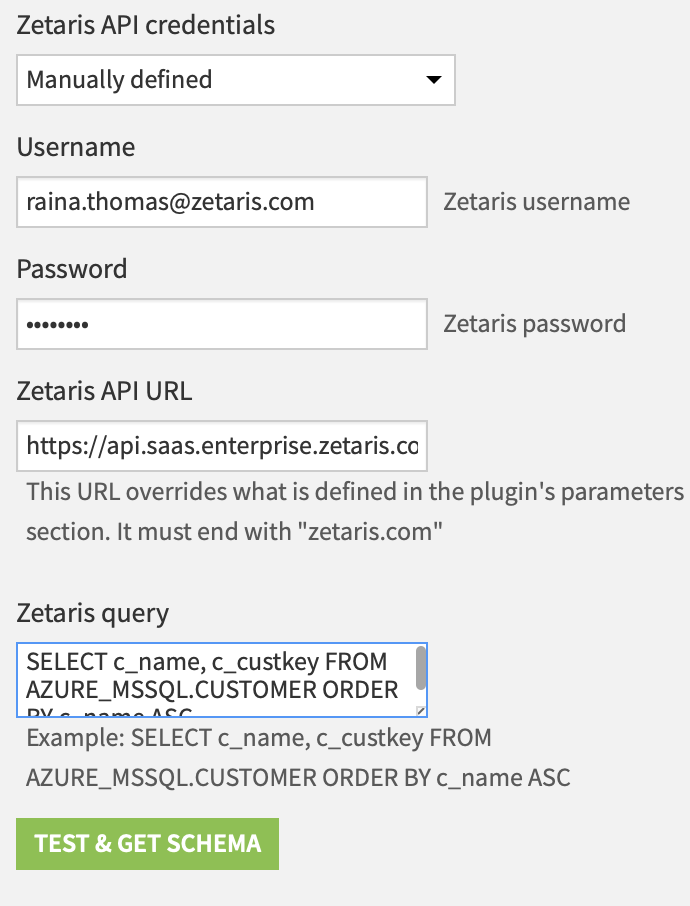Click the dropdown chevron arrow icon

[x=436, y=80]
